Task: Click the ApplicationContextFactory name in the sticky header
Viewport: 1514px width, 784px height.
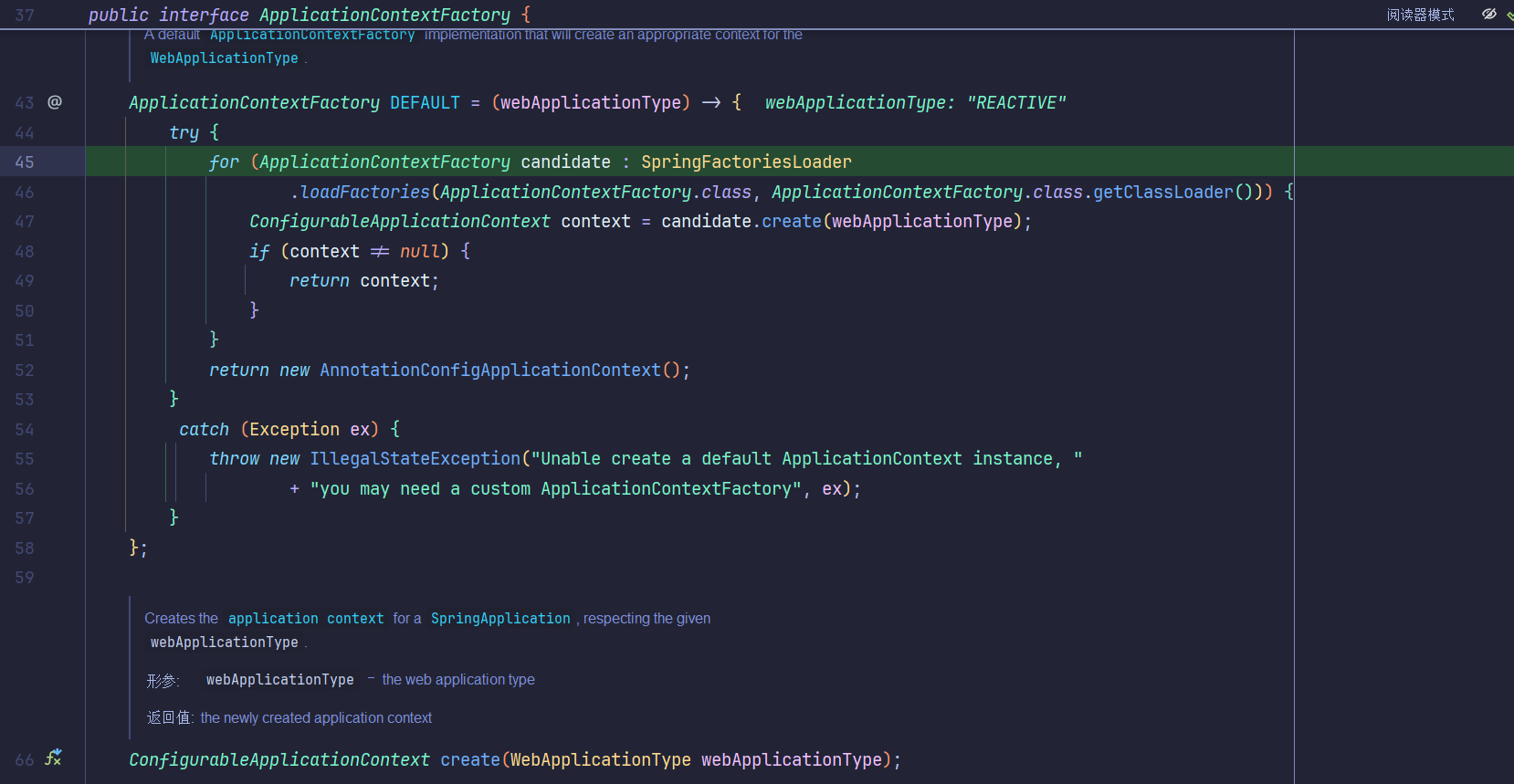Action: [384, 16]
